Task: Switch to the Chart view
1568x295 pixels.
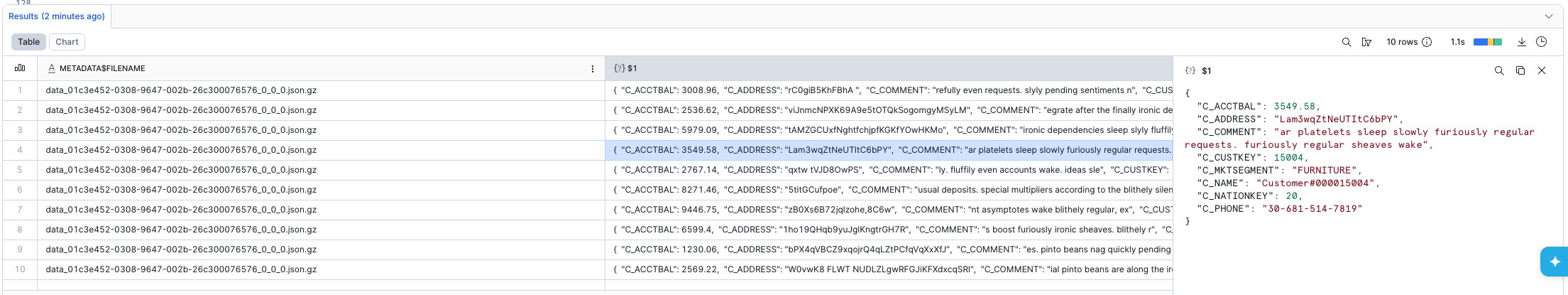Action: tap(67, 42)
